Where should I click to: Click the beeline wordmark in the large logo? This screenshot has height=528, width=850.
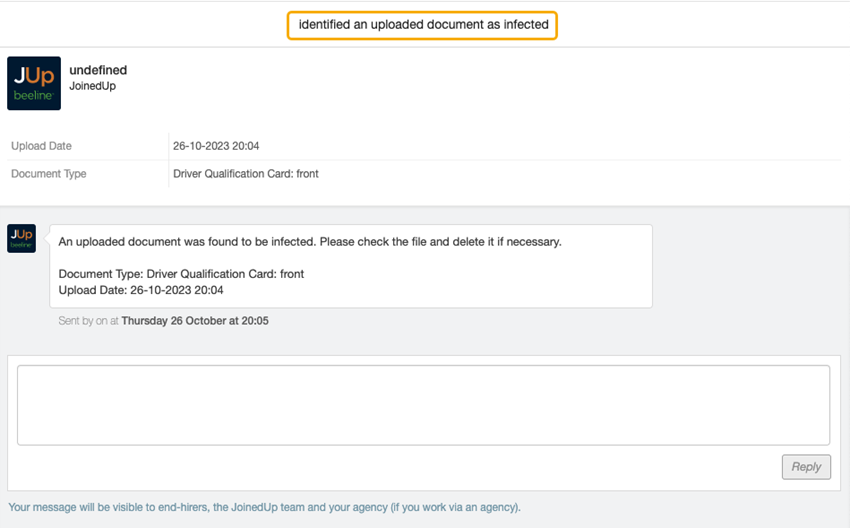(34, 96)
